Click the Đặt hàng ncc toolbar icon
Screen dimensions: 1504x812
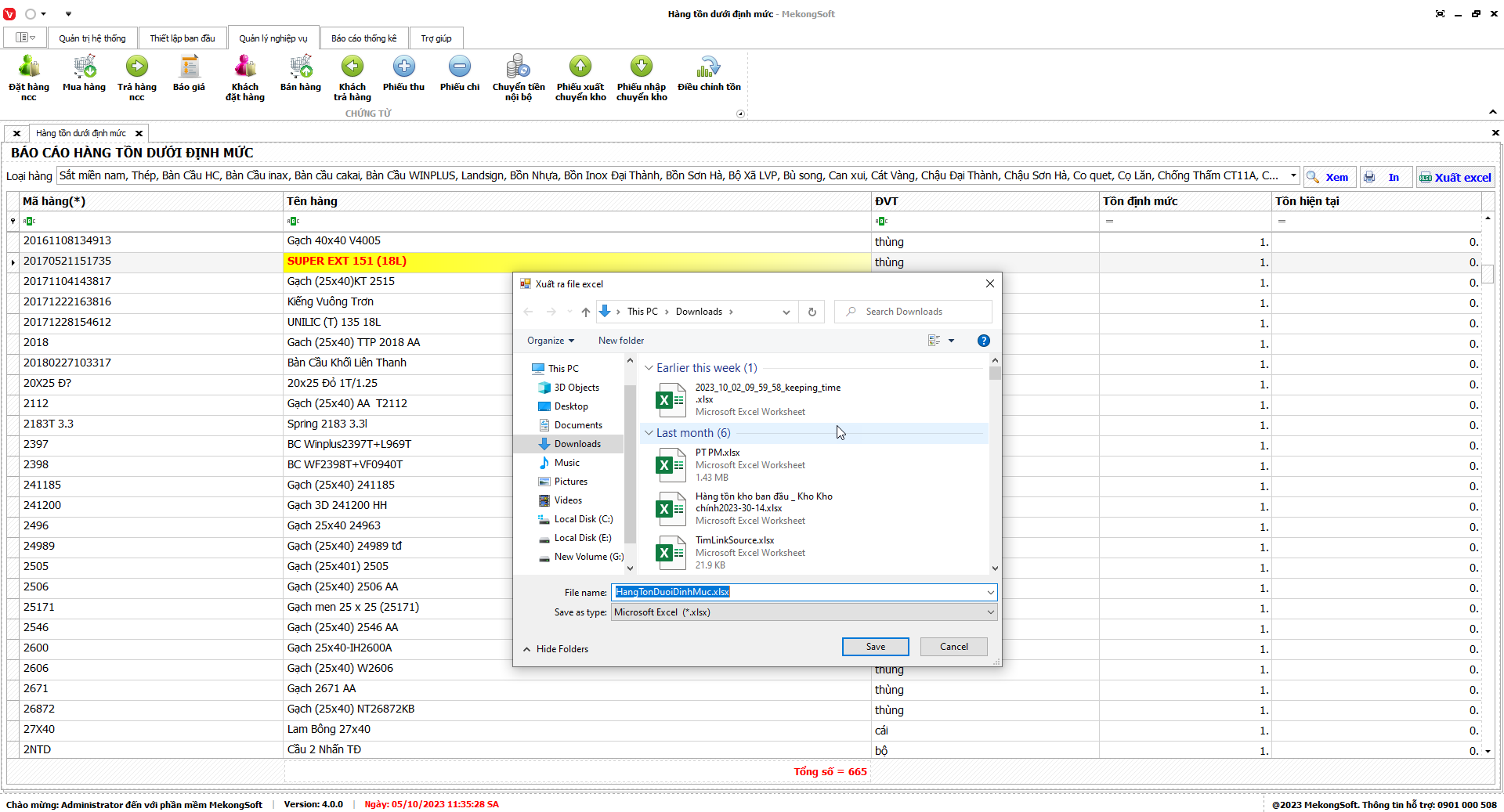tap(29, 68)
